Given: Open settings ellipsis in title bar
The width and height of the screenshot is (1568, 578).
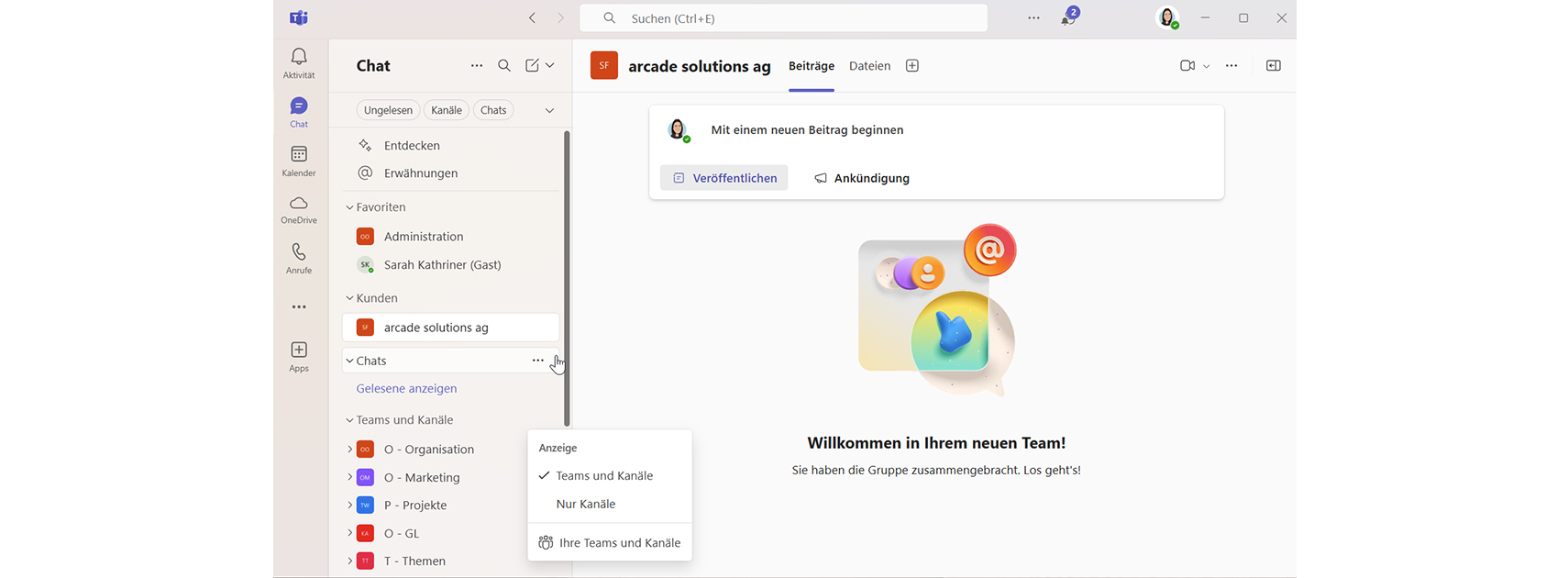Looking at the screenshot, I should [1033, 18].
